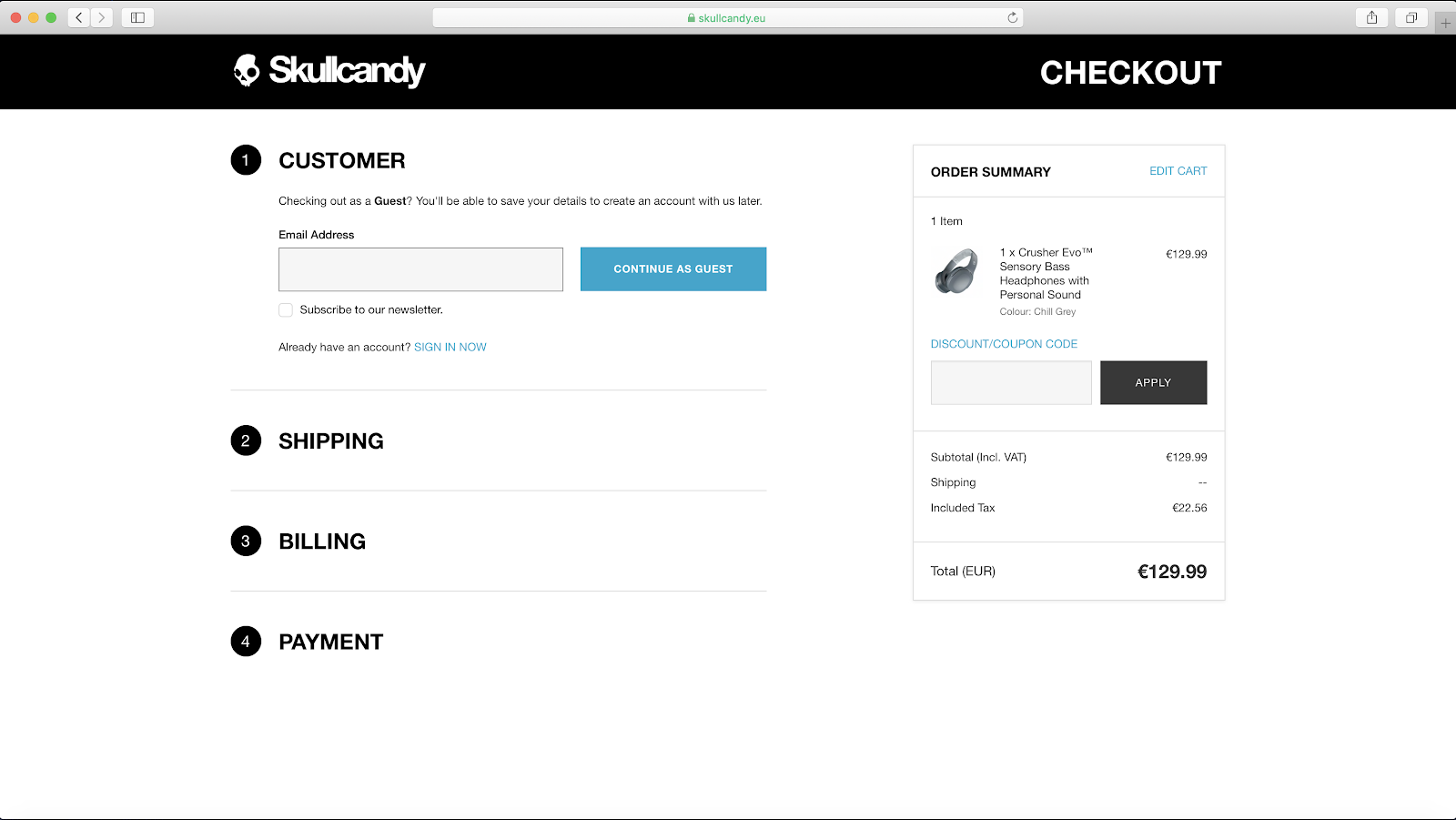1456x820 pixels.
Task: Open a new tab with the plus button
Action: (x=1445, y=23)
